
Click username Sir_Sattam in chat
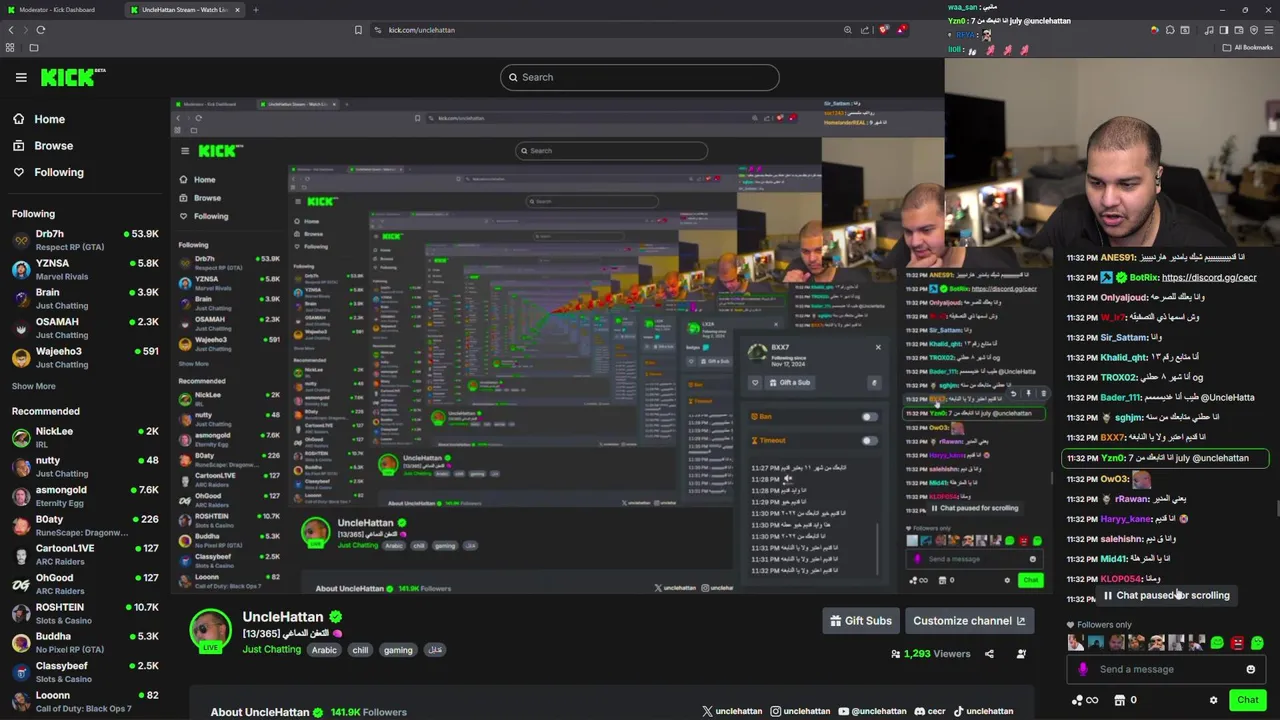point(1124,337)
